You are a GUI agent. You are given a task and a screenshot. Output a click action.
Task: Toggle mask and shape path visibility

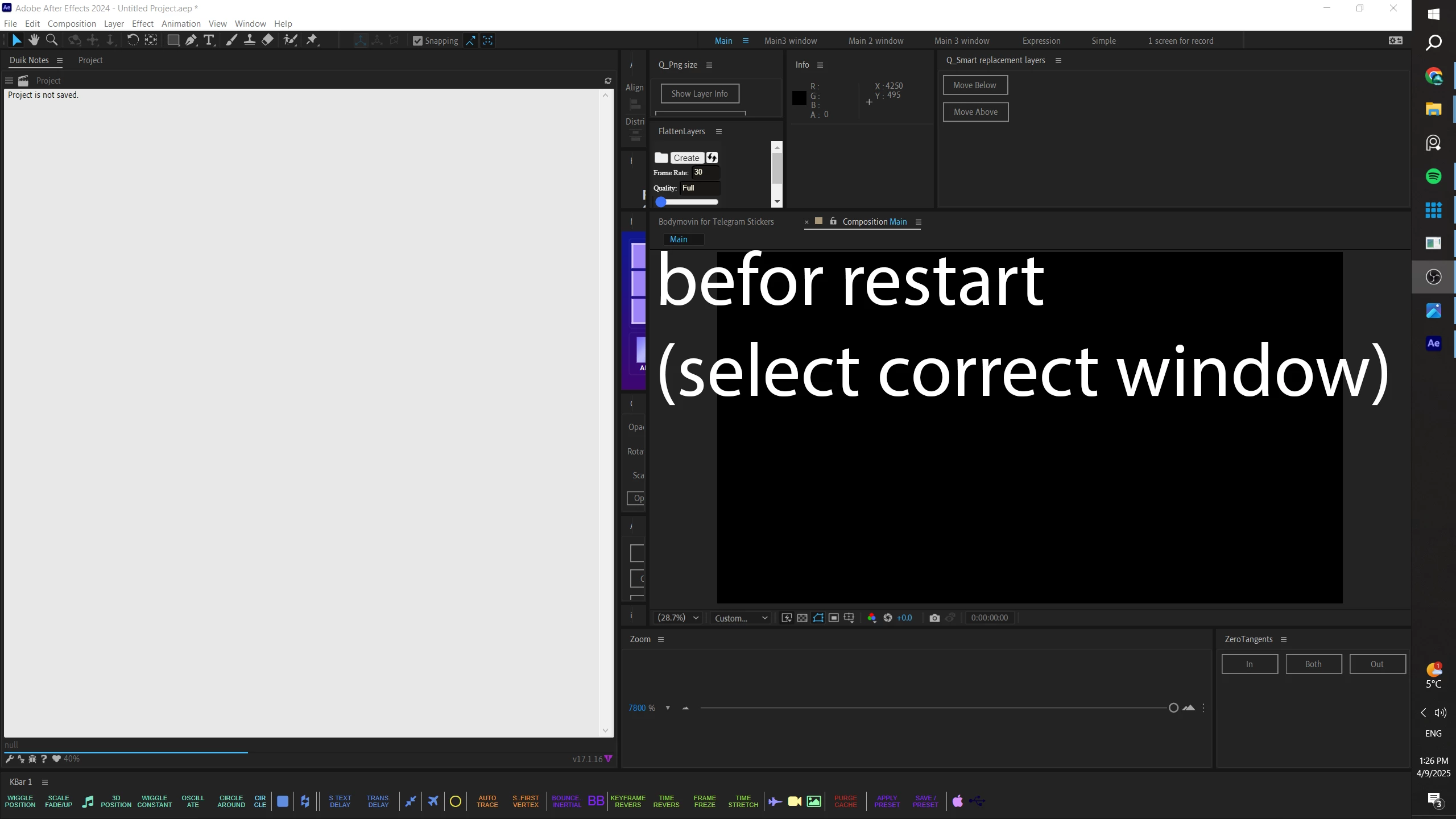point(818,618)
